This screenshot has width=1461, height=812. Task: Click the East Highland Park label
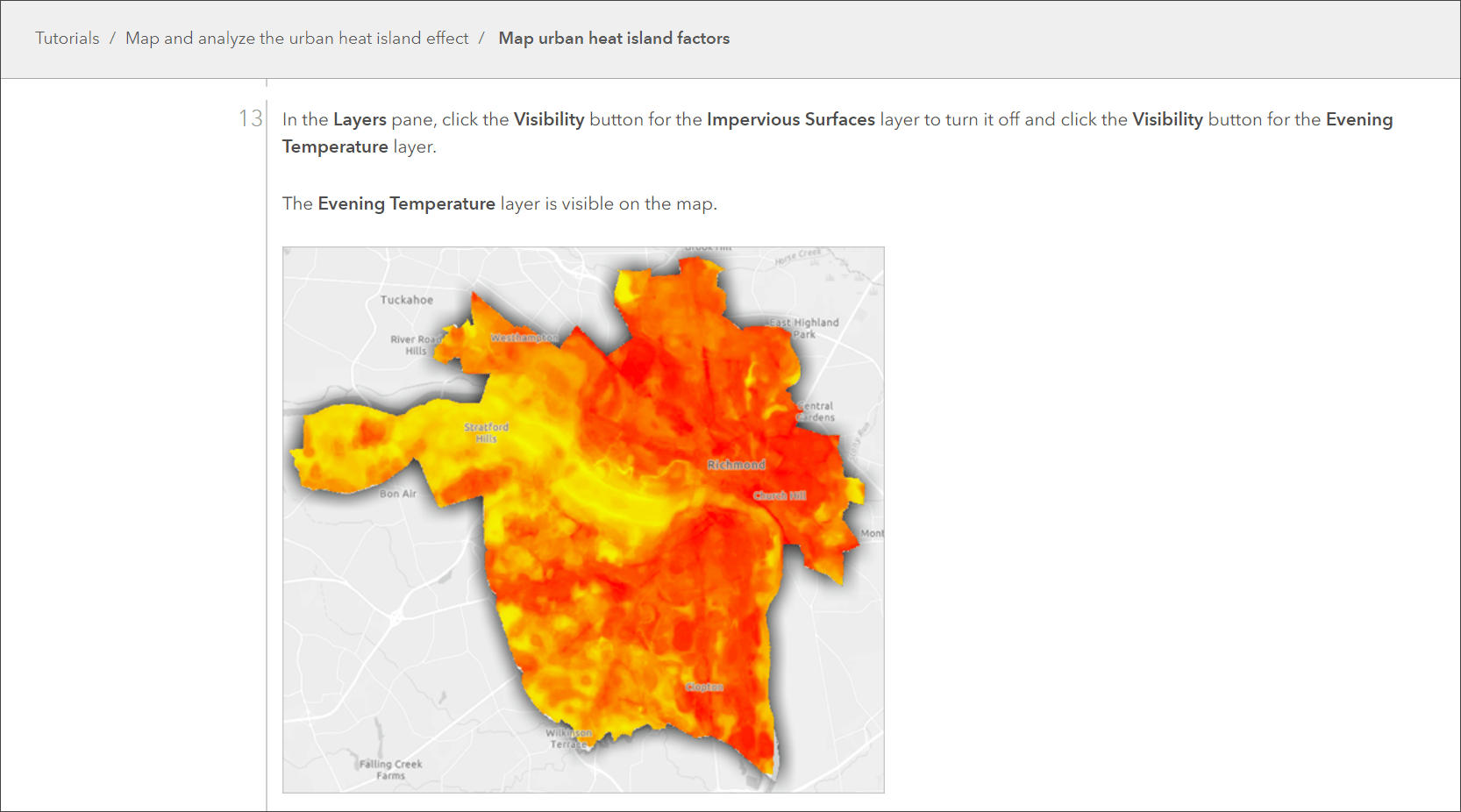pyautogui.click(x=803, y=328)
